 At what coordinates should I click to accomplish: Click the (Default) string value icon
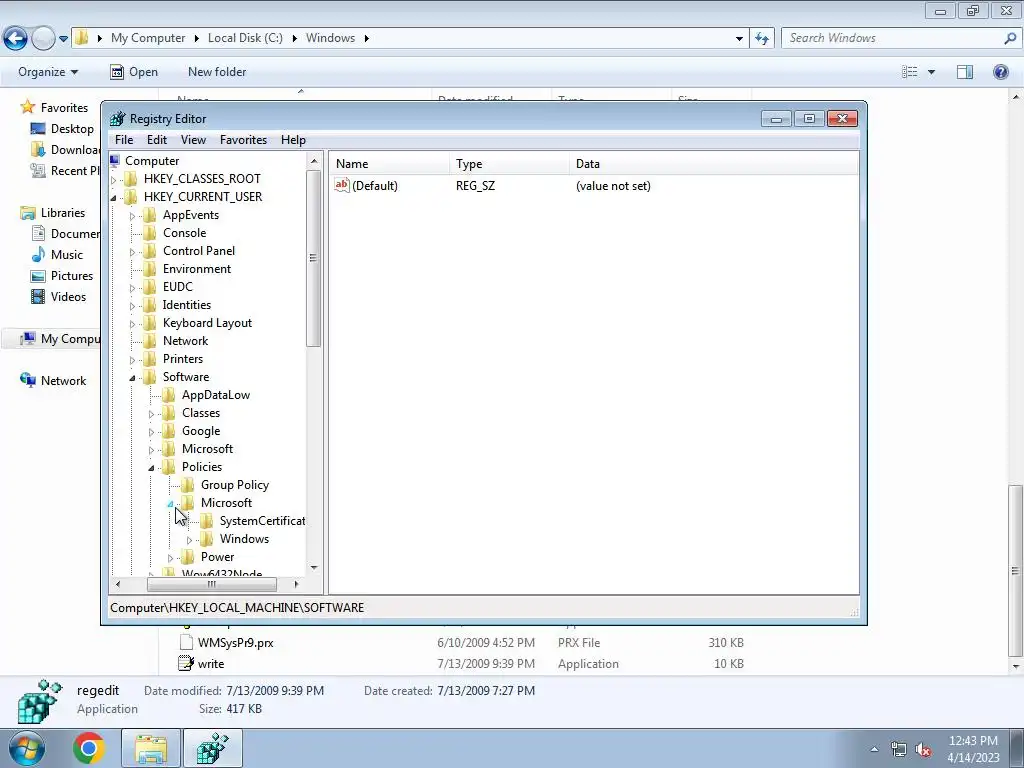342,185
